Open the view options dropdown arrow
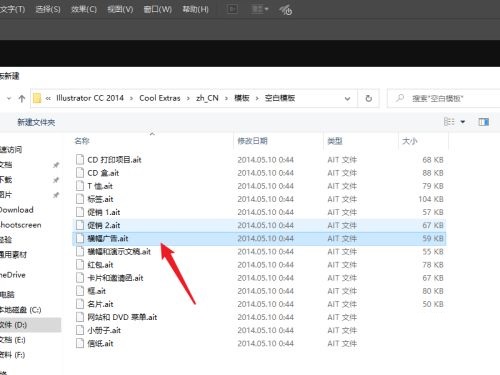This screenshot has width=500, height=375. tap(463, 122)
